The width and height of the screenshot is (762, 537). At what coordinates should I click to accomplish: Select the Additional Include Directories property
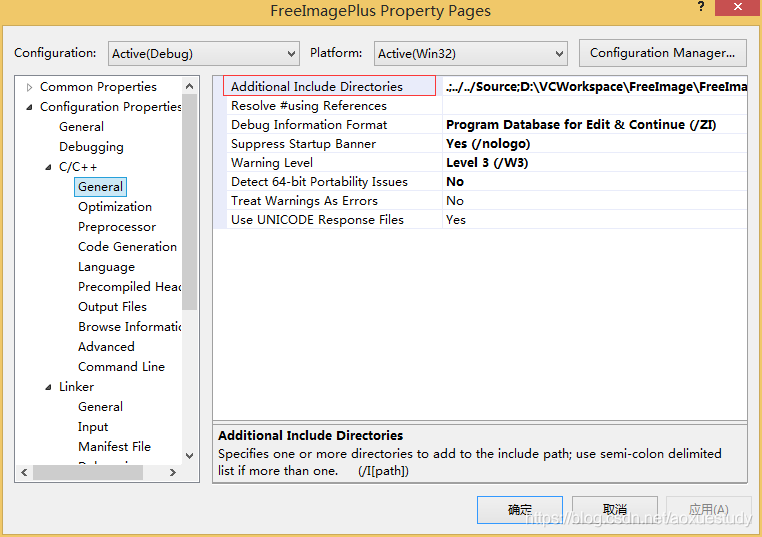(329, 86)
